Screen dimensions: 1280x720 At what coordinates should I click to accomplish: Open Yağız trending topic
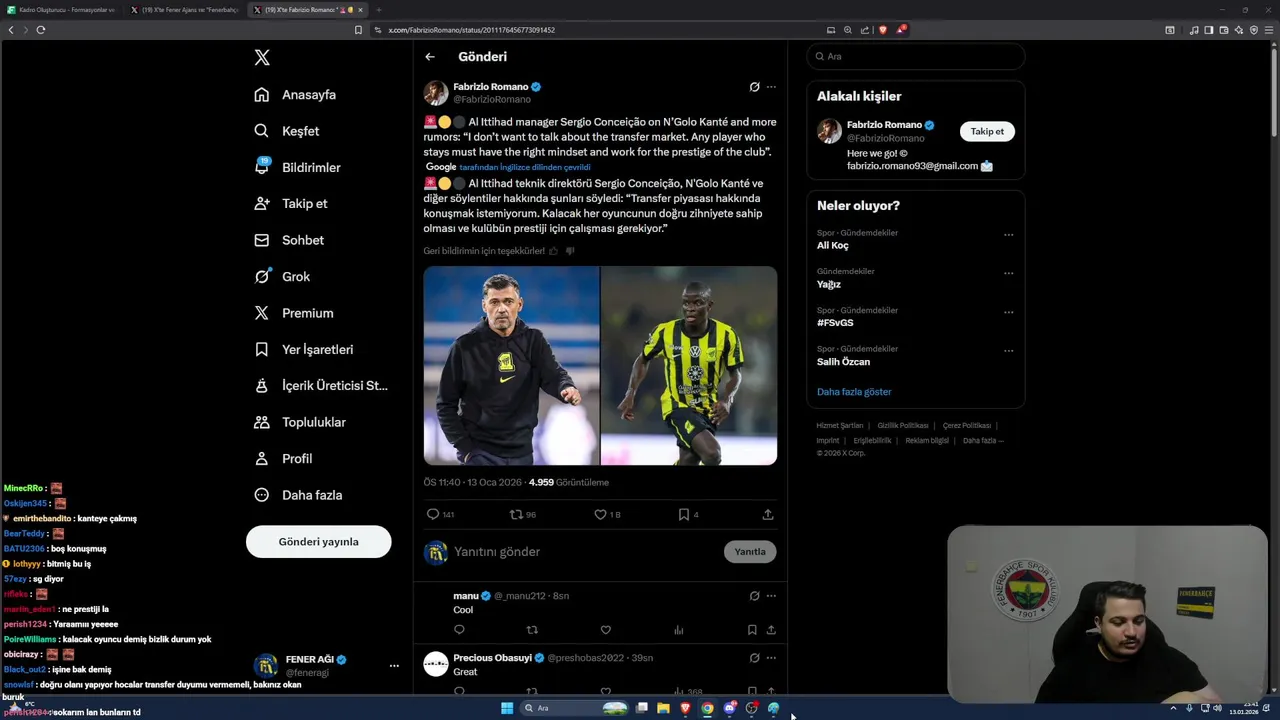coord(829,284)
